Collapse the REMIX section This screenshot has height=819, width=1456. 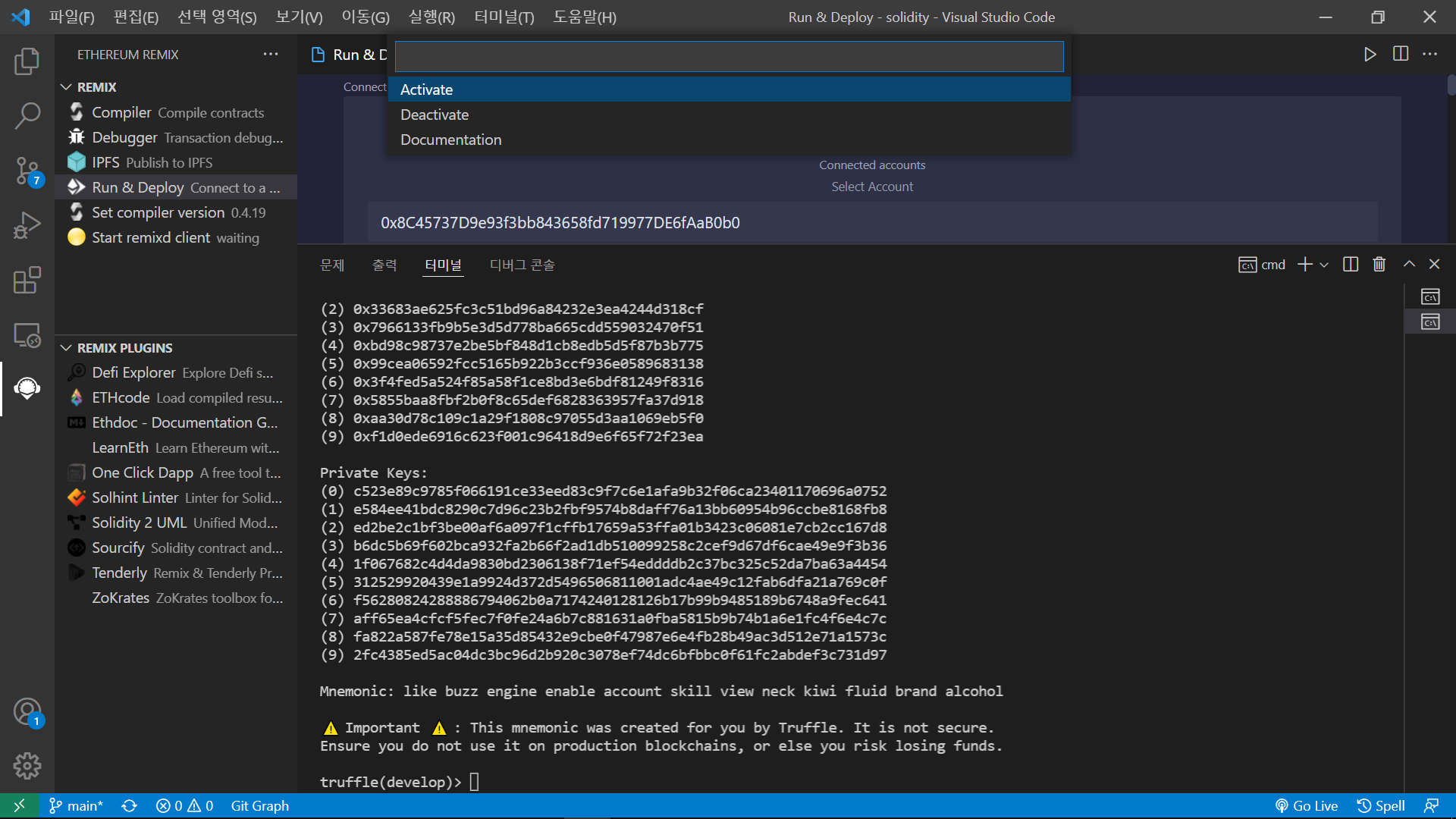67,87
